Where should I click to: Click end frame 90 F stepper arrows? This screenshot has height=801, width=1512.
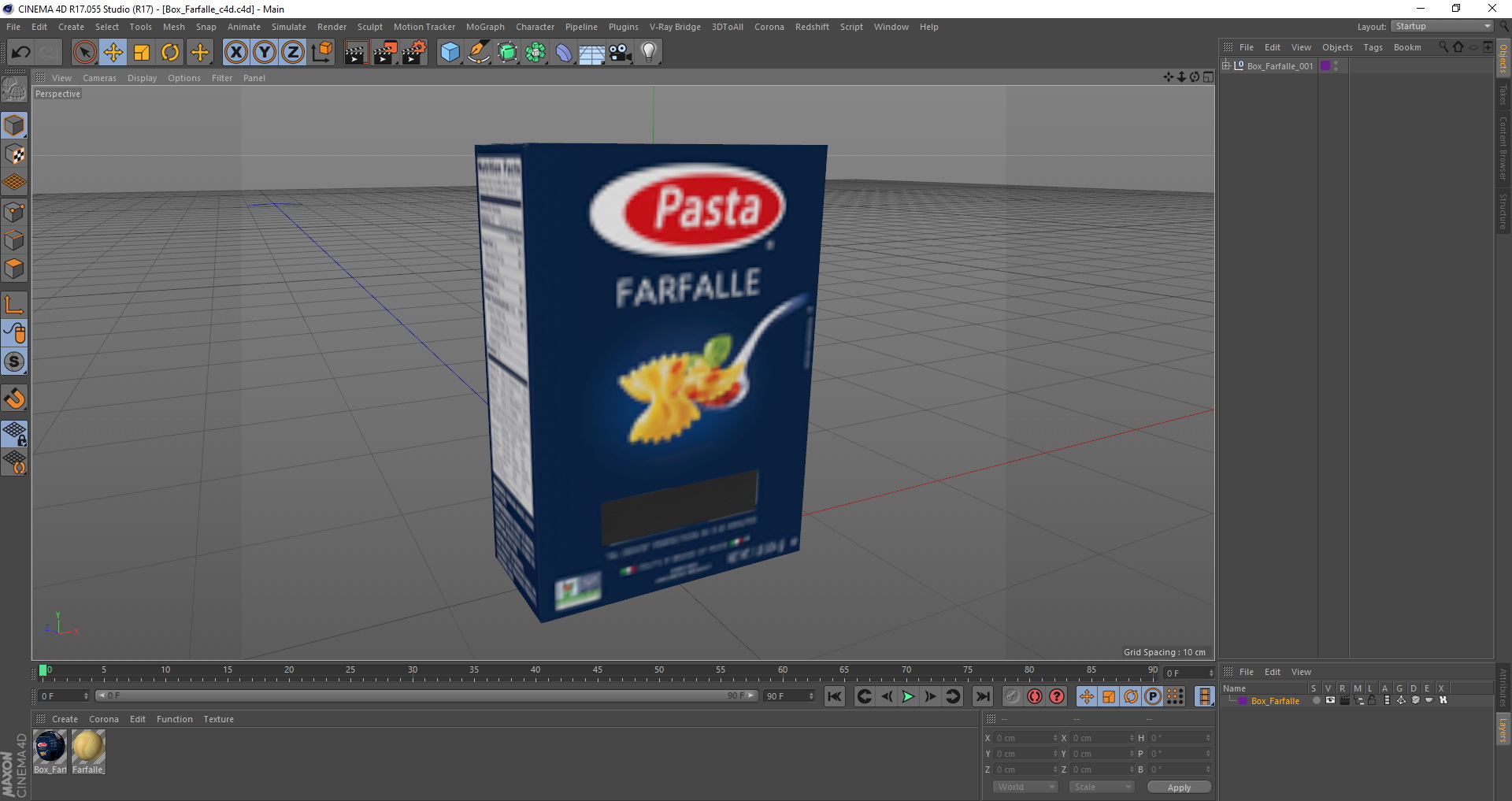(x=811, y=696)
